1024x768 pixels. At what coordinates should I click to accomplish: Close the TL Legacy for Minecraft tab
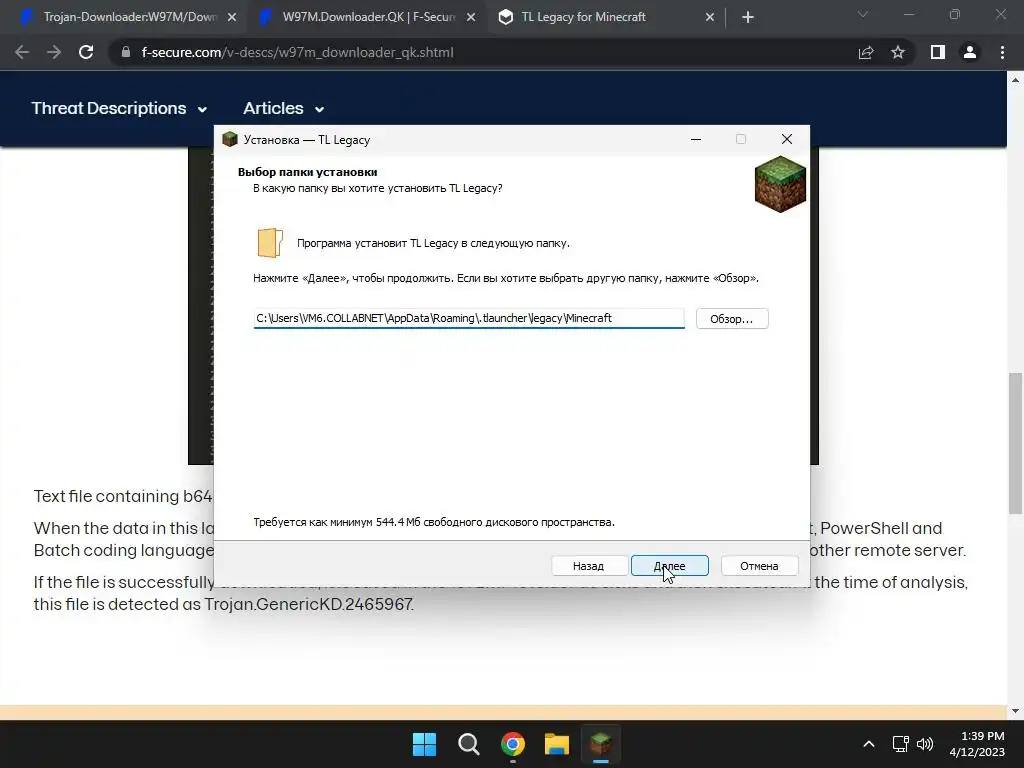pyautogui.click(x=710, y=18)
